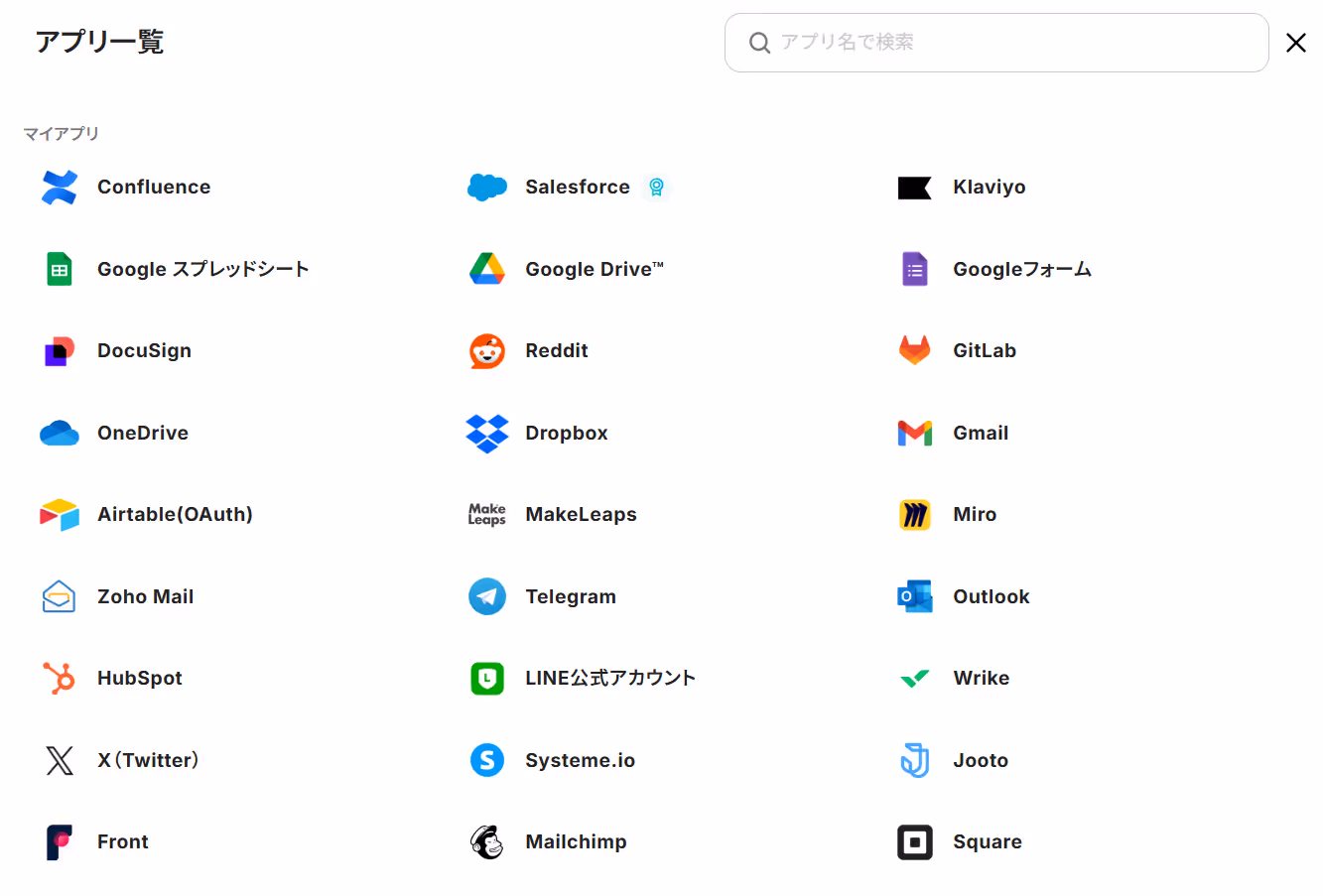Select the Square logo icon
The width and height of the screenshot is (1323, 896).
pyautogui.click(x=915, y=842)
